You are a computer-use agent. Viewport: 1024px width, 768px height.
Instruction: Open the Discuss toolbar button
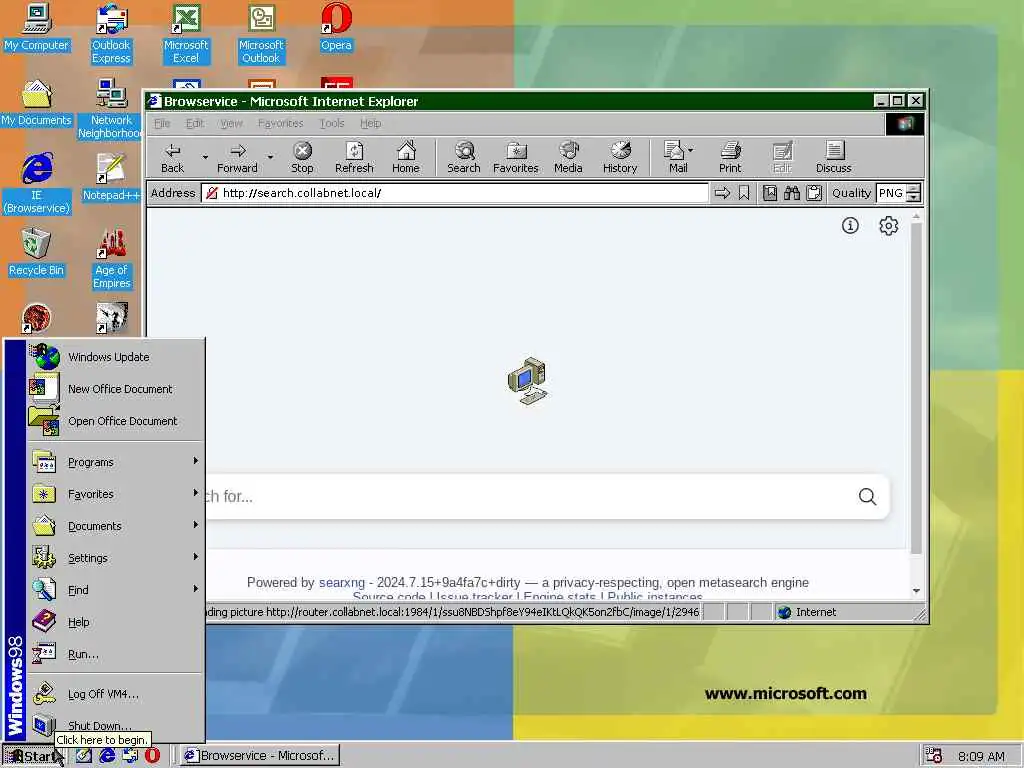[x=833, y=157]
